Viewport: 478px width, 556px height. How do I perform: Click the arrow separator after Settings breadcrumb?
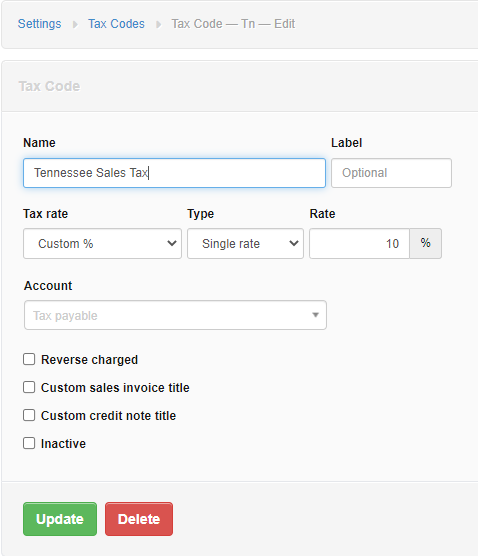(x=75, y=24)
